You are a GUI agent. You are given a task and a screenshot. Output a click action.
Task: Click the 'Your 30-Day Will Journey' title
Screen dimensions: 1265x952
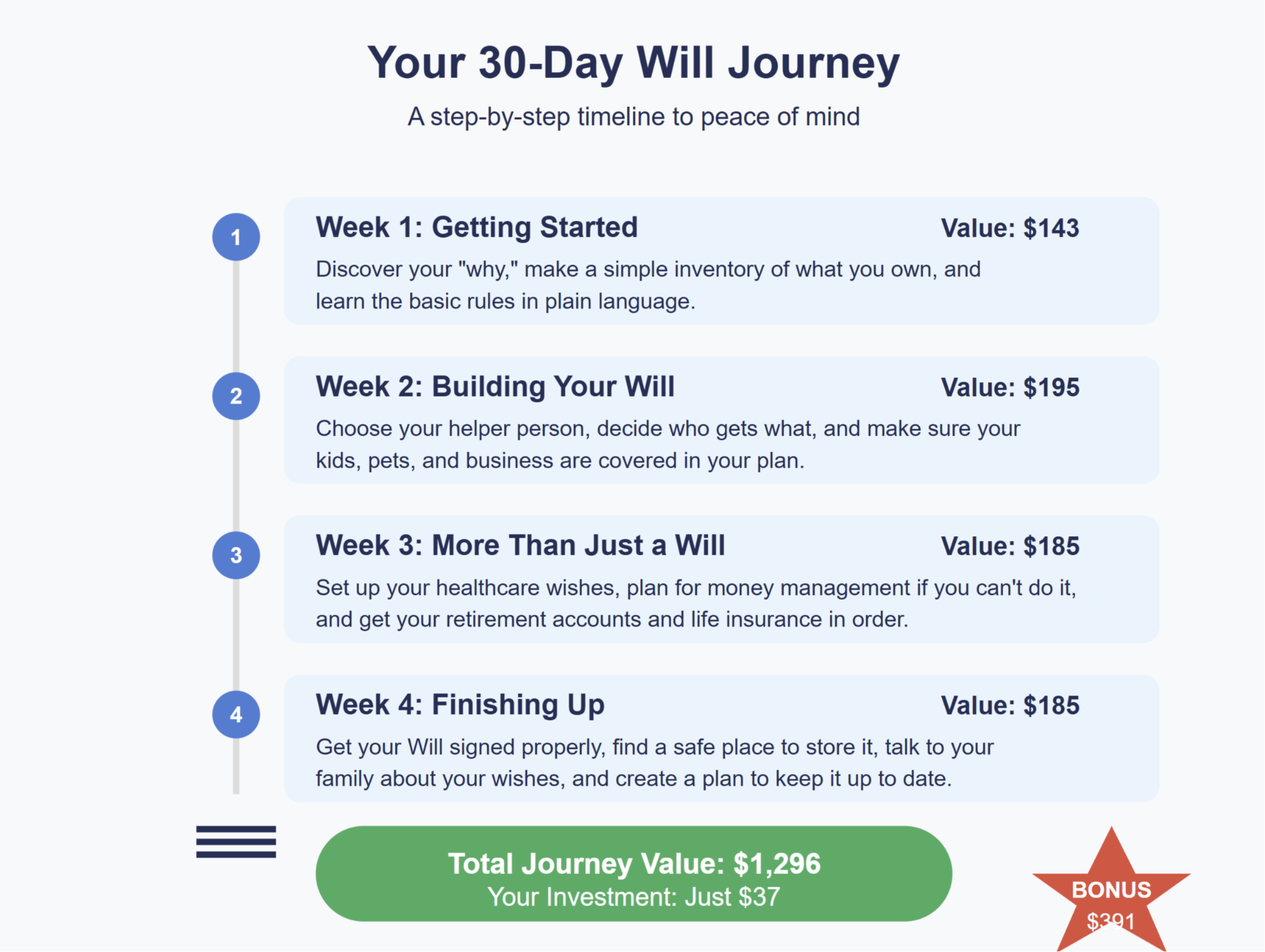(633, 63)
